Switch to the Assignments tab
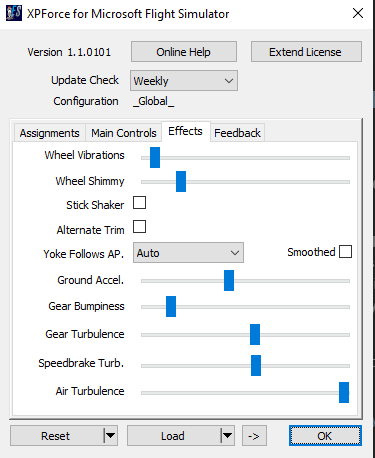 [x=49, y=133]
